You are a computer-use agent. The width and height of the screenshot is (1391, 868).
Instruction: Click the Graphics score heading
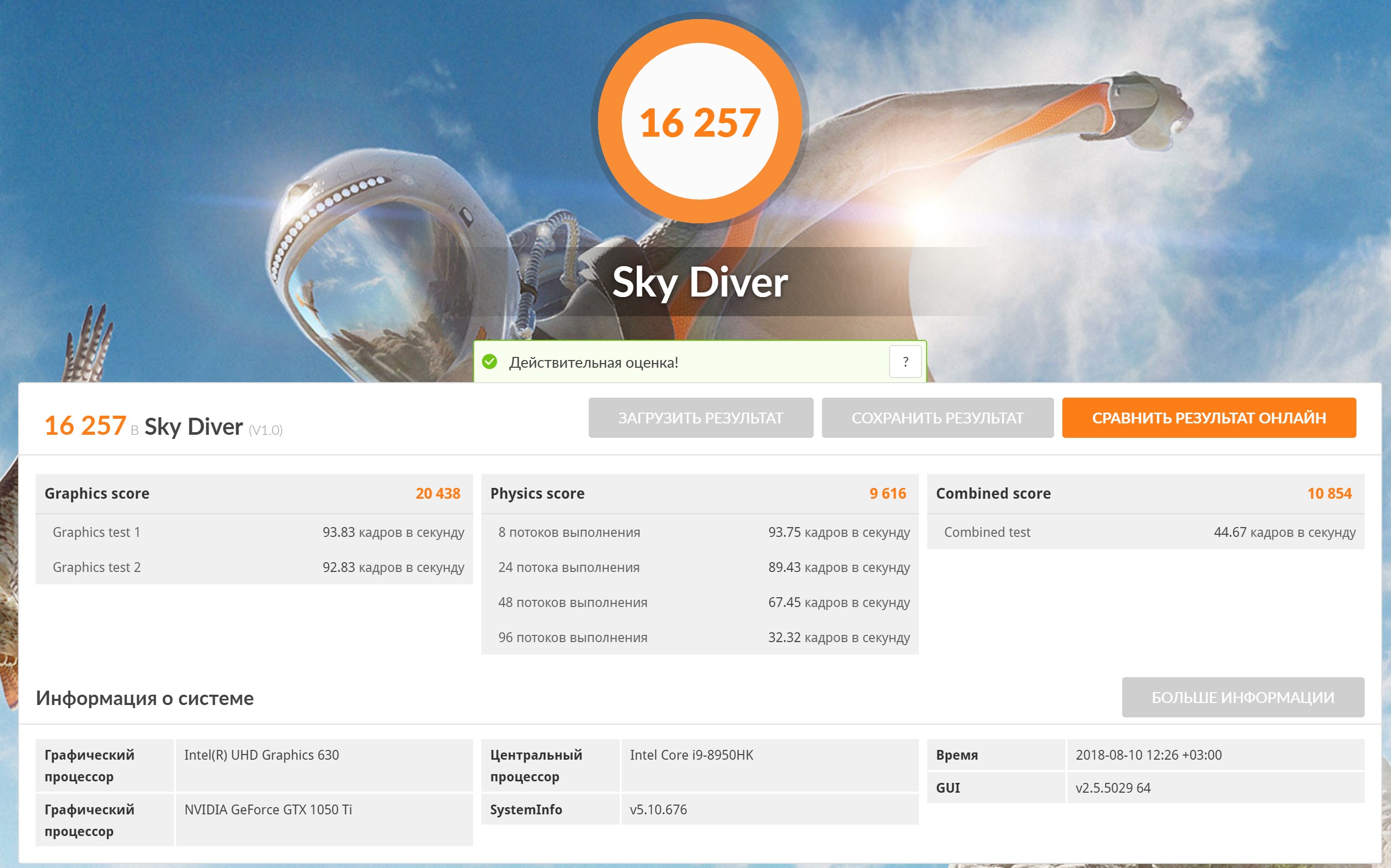[97, 494]
